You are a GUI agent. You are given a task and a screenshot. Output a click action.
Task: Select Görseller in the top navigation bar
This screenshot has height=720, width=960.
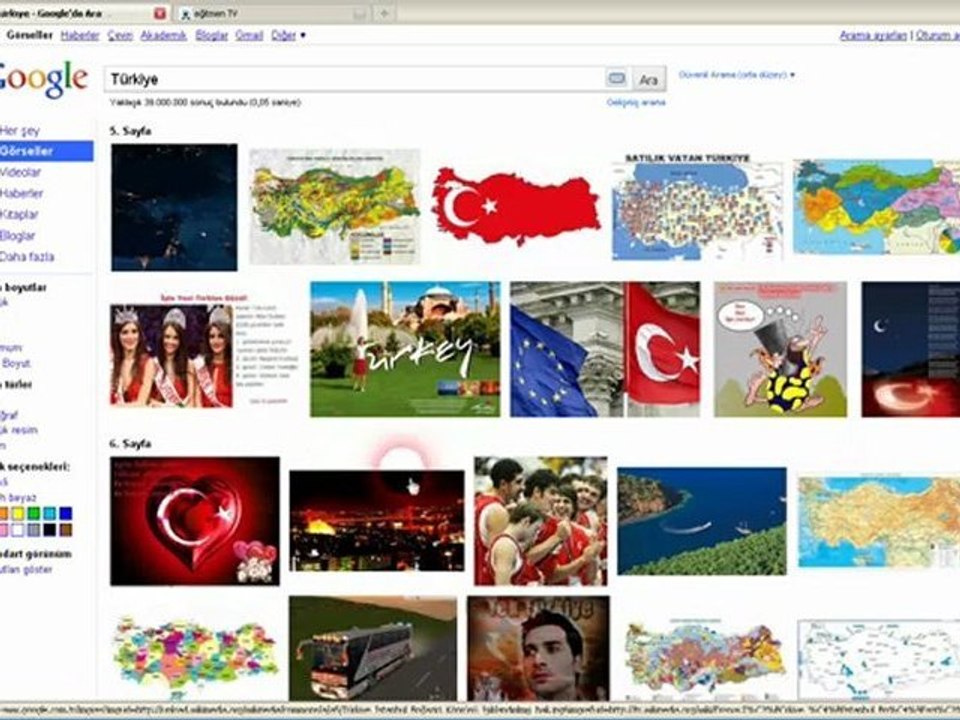coord(29,36)
